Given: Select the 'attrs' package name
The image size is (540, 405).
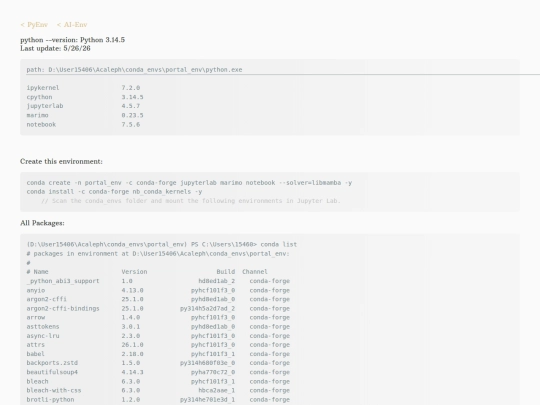Looking at the screenshot, I should (x=36, y=345).
